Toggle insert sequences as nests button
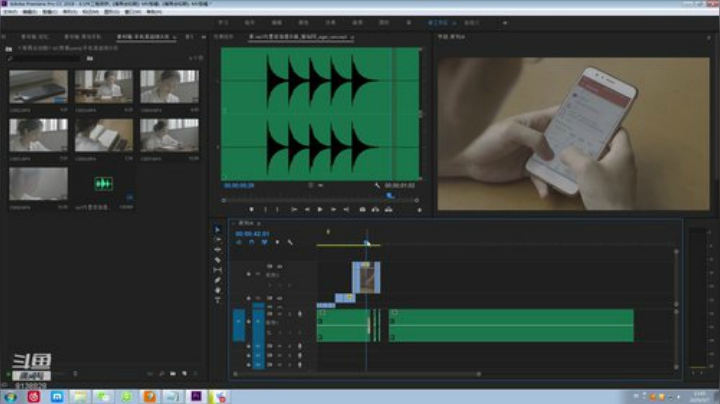This screenshot has height=404, width=720. pyautogui.click(x=239, y=242)
